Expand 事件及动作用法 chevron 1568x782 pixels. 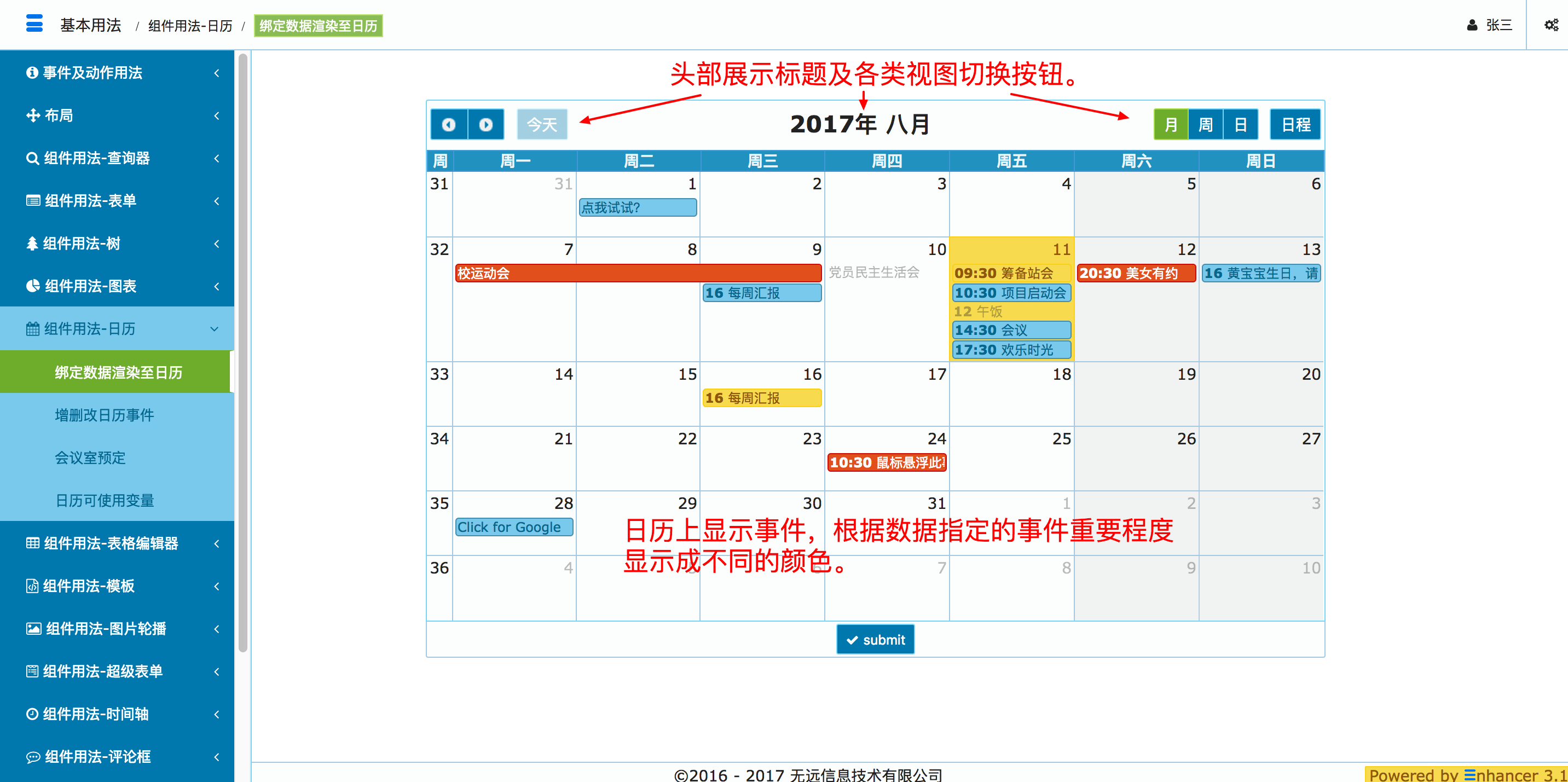pos(216,73)
